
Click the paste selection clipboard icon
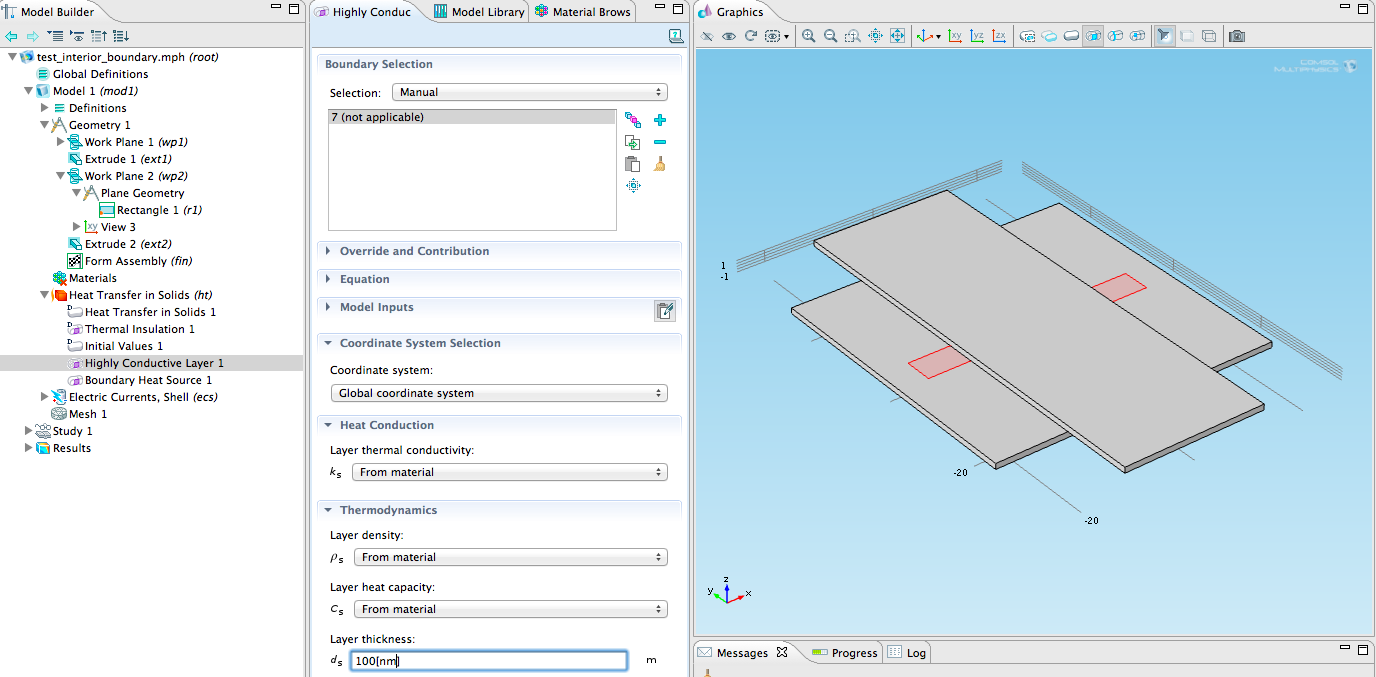[x=632, y=164]
